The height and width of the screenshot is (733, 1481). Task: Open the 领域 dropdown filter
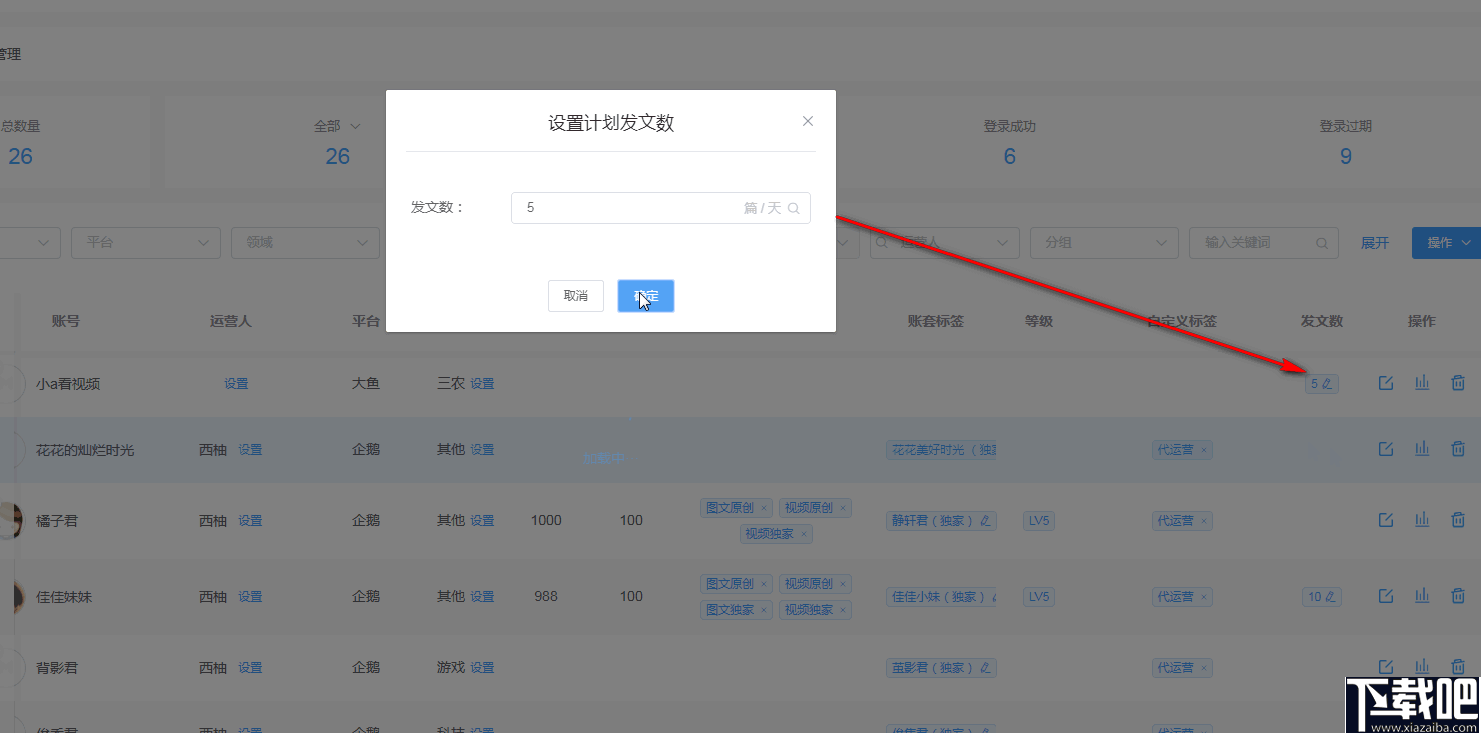click(x=305, y=242)
